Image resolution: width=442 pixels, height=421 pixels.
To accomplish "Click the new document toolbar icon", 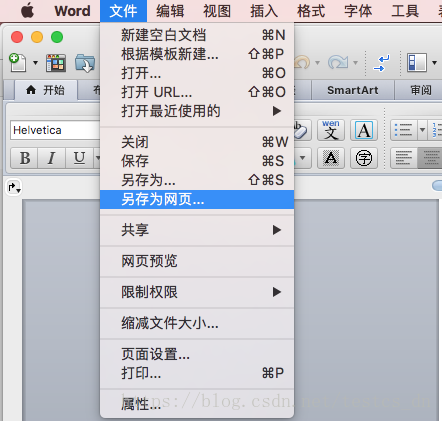I will click(17, 62).
